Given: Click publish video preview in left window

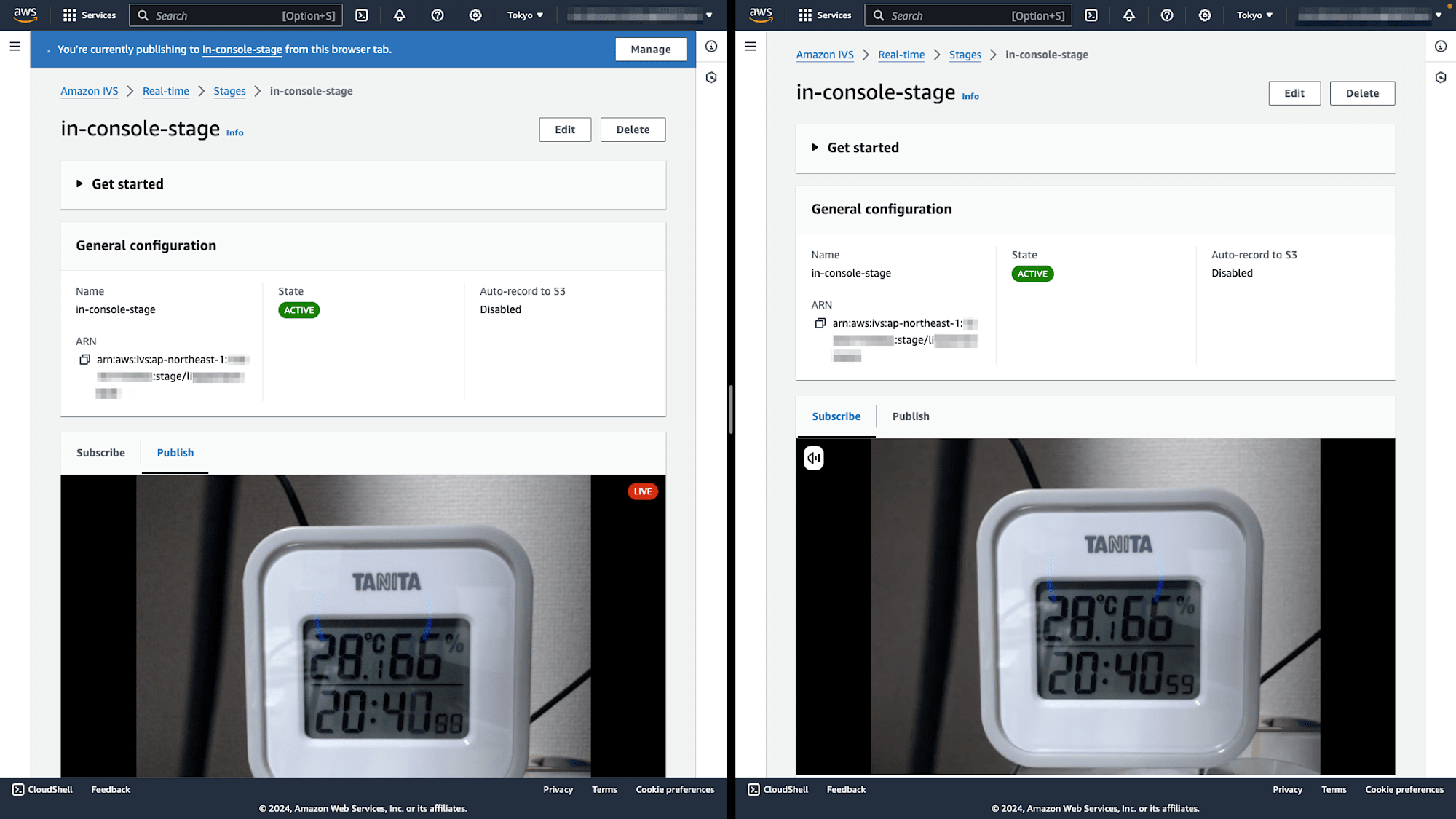Looking at the screenshot, I should tap(363, 626).
